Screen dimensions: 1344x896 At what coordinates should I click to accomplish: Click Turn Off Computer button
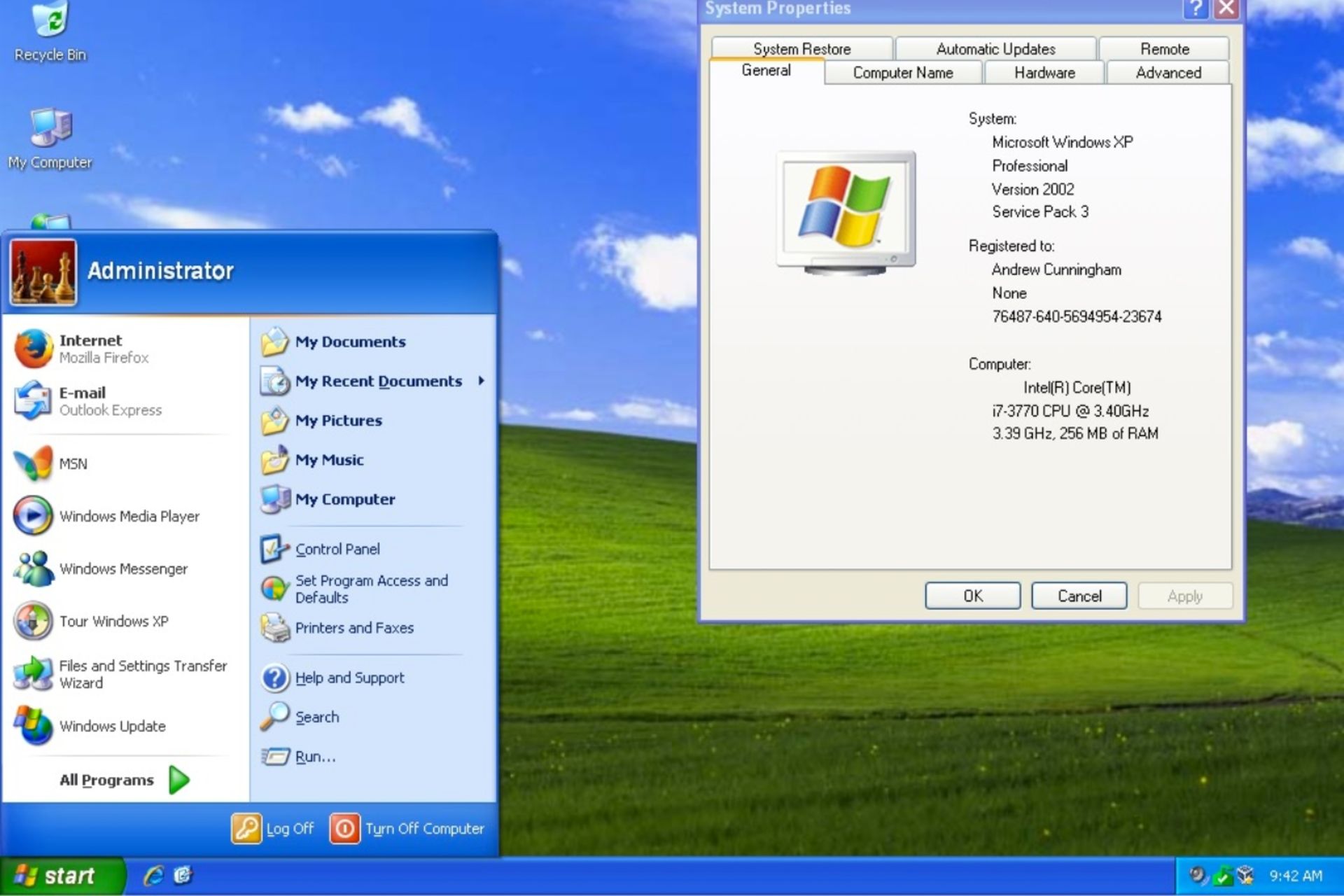pyautogui.click(x=407, y=829)
